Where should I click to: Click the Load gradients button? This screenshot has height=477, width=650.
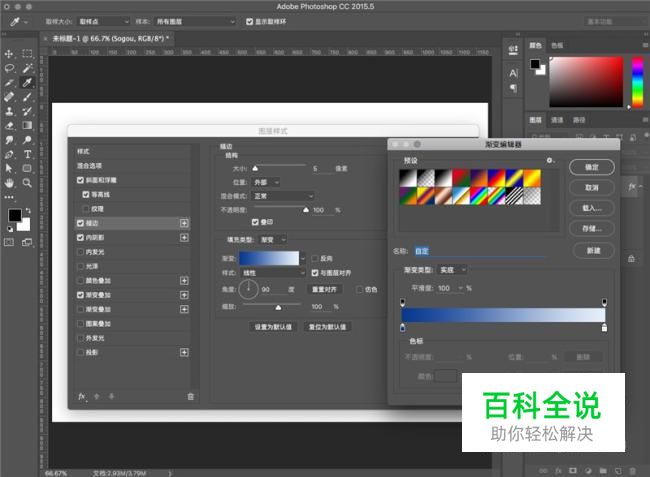pos(592,208)
